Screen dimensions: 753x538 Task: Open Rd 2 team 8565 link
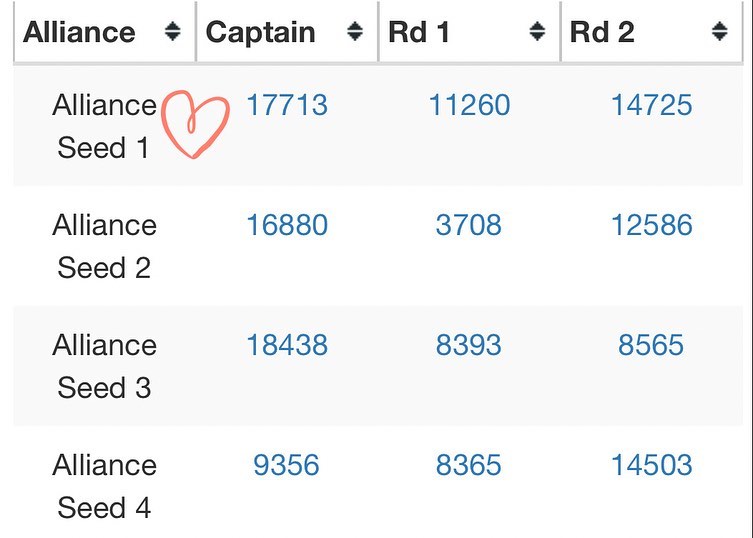[x=651, y=345]
